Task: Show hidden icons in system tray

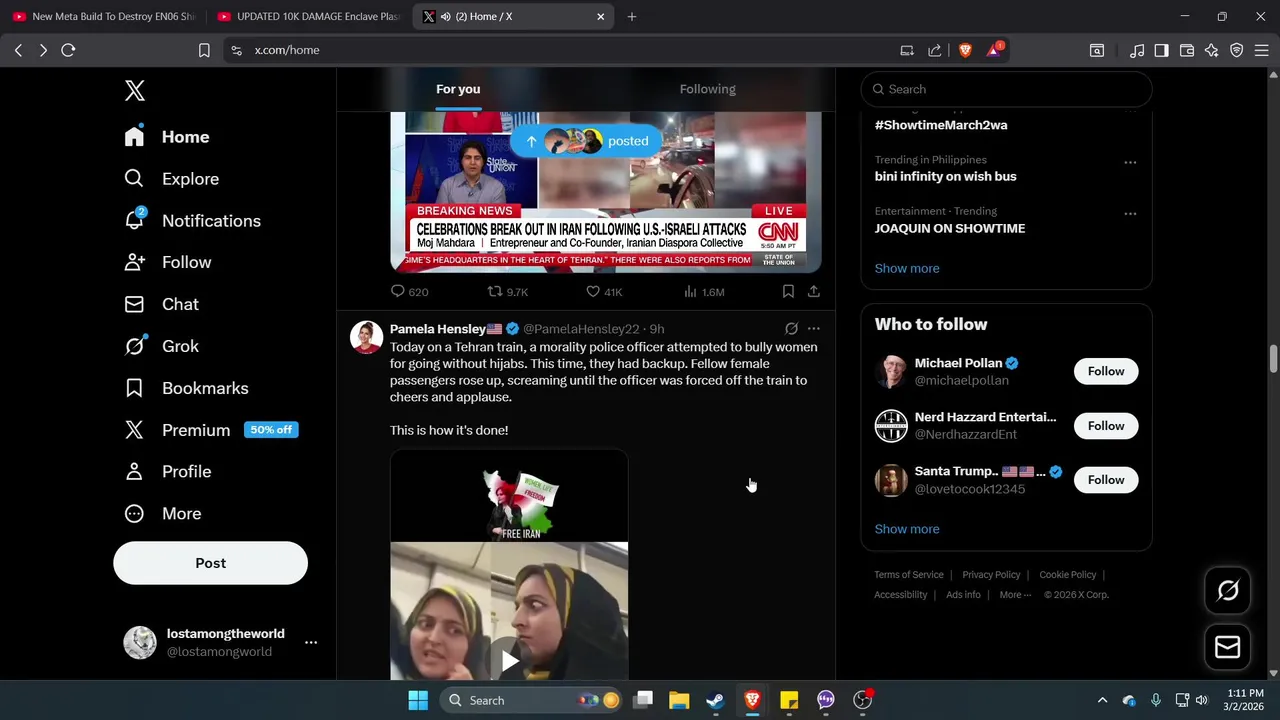Action: point(1102,700)
